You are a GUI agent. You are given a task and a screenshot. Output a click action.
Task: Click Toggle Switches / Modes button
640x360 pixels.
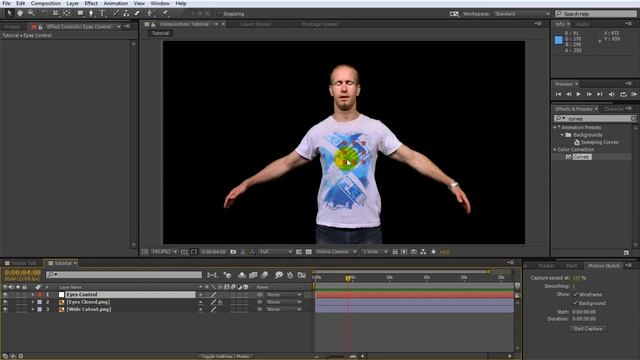point(226,356)
